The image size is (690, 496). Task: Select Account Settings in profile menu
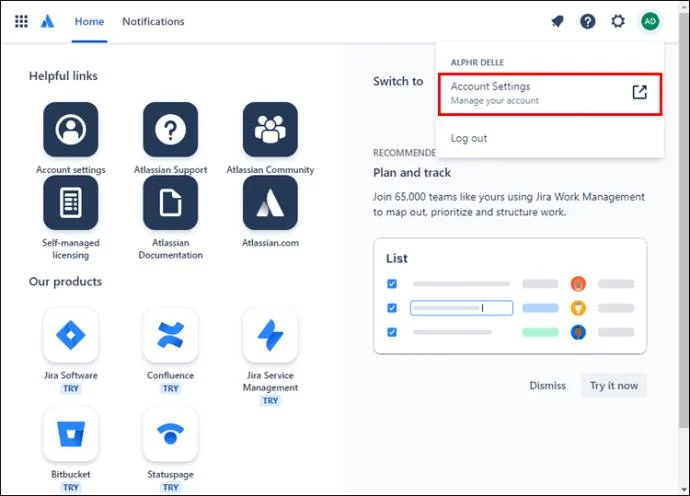click(x=550, y=94)
